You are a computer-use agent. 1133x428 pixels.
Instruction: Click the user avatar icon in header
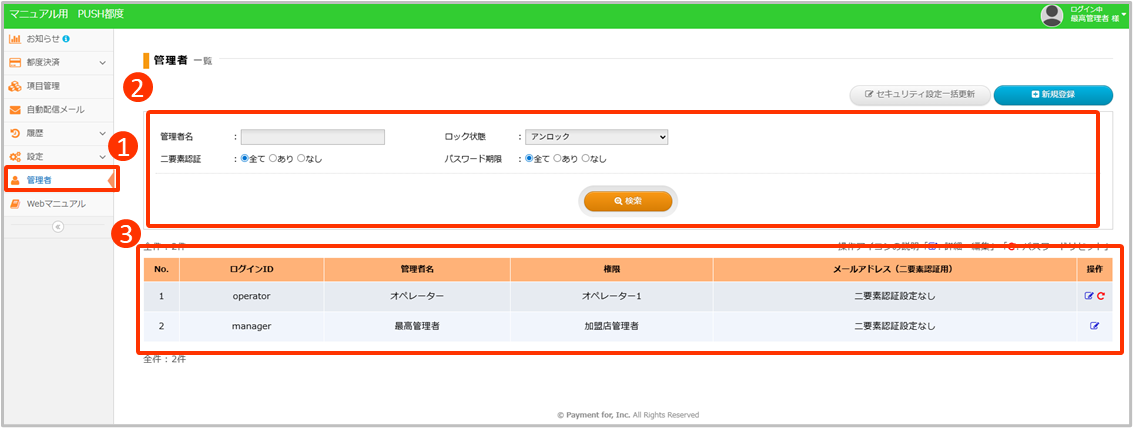[1051, 15]
